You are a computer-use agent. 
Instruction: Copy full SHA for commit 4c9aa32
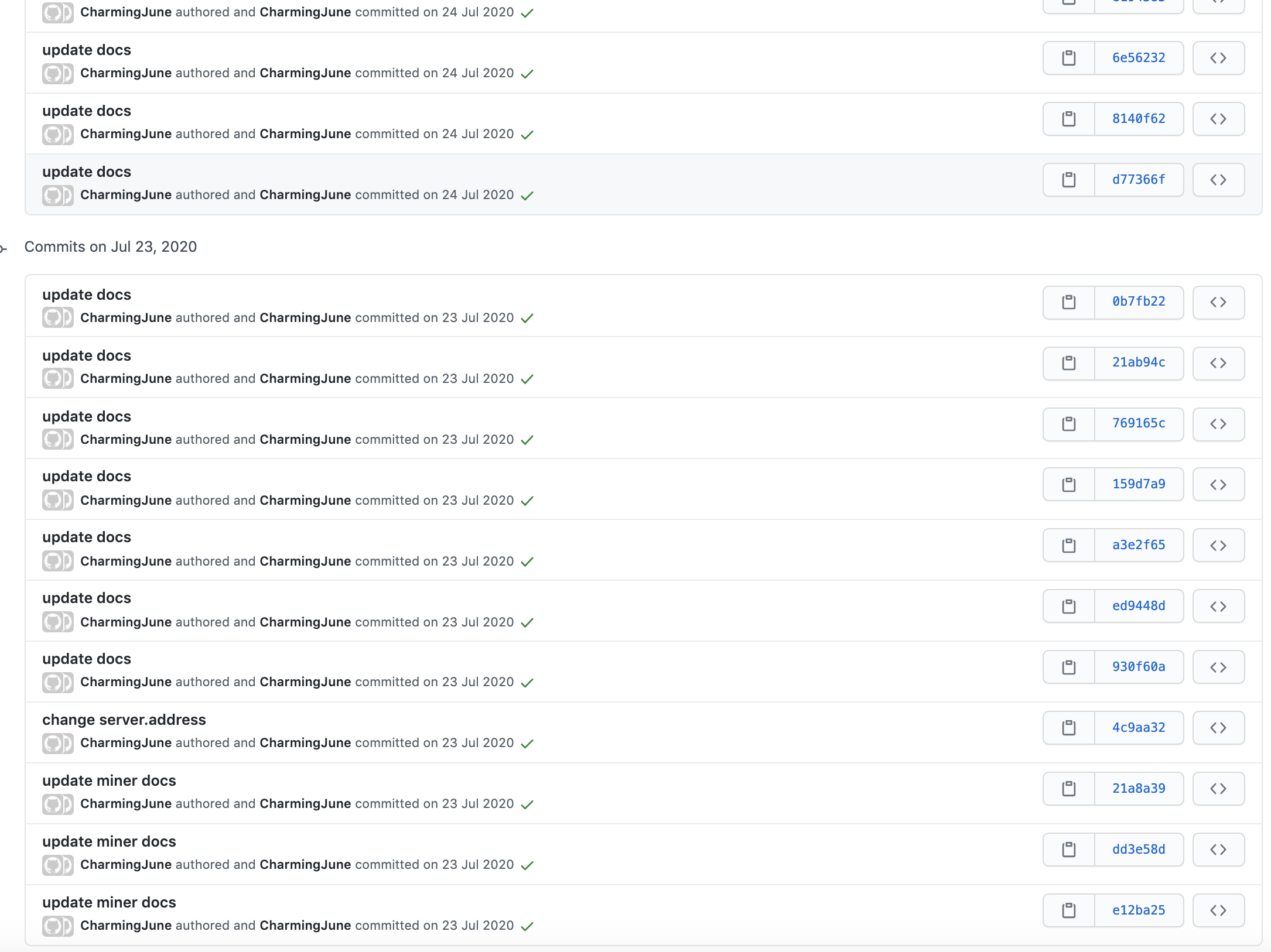pos(1068,728)
